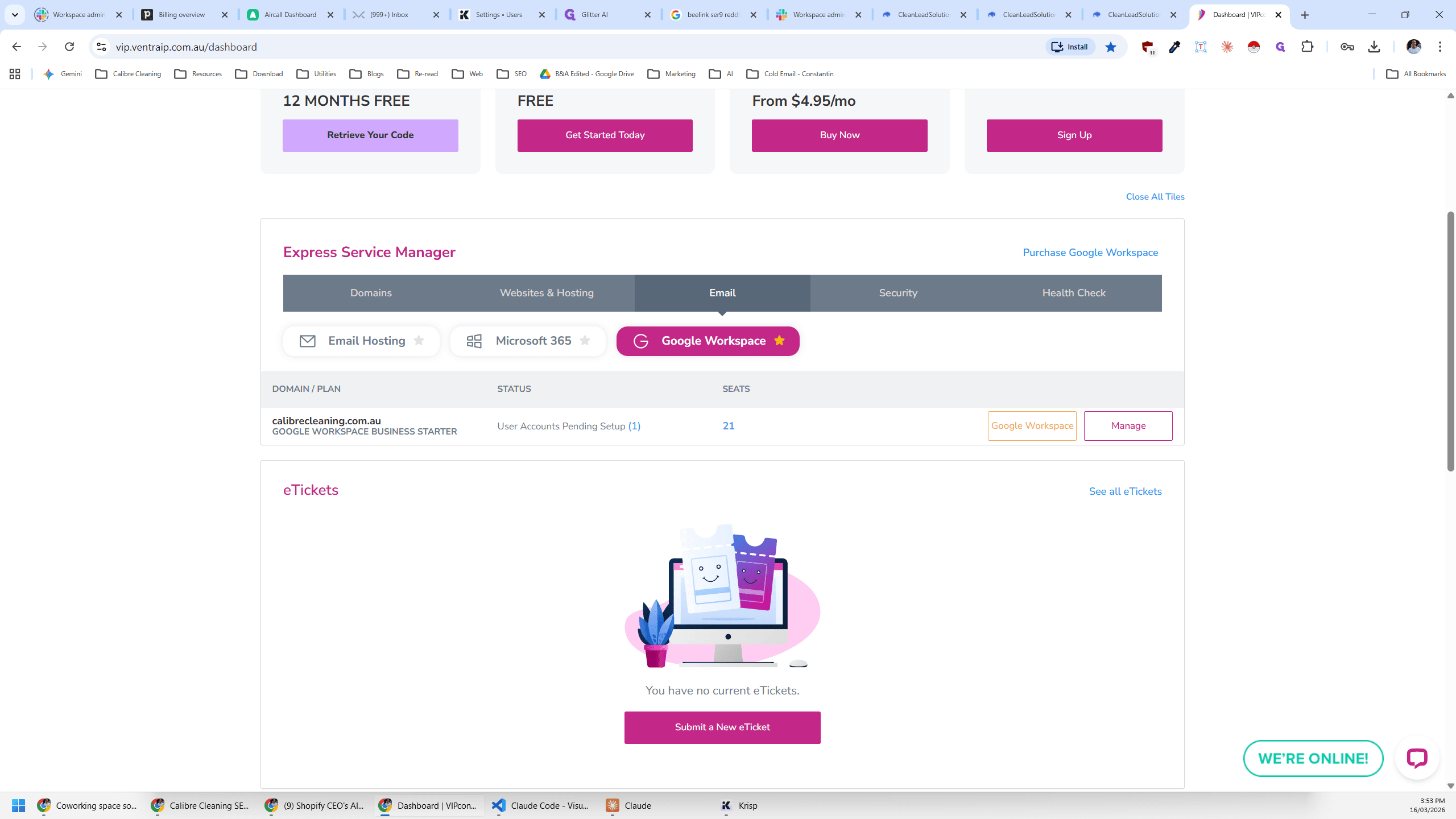The height and width of the screenshot is (819, 1456).
Task: Click the eyedropper extension icon
Action: coord(1174,47)
